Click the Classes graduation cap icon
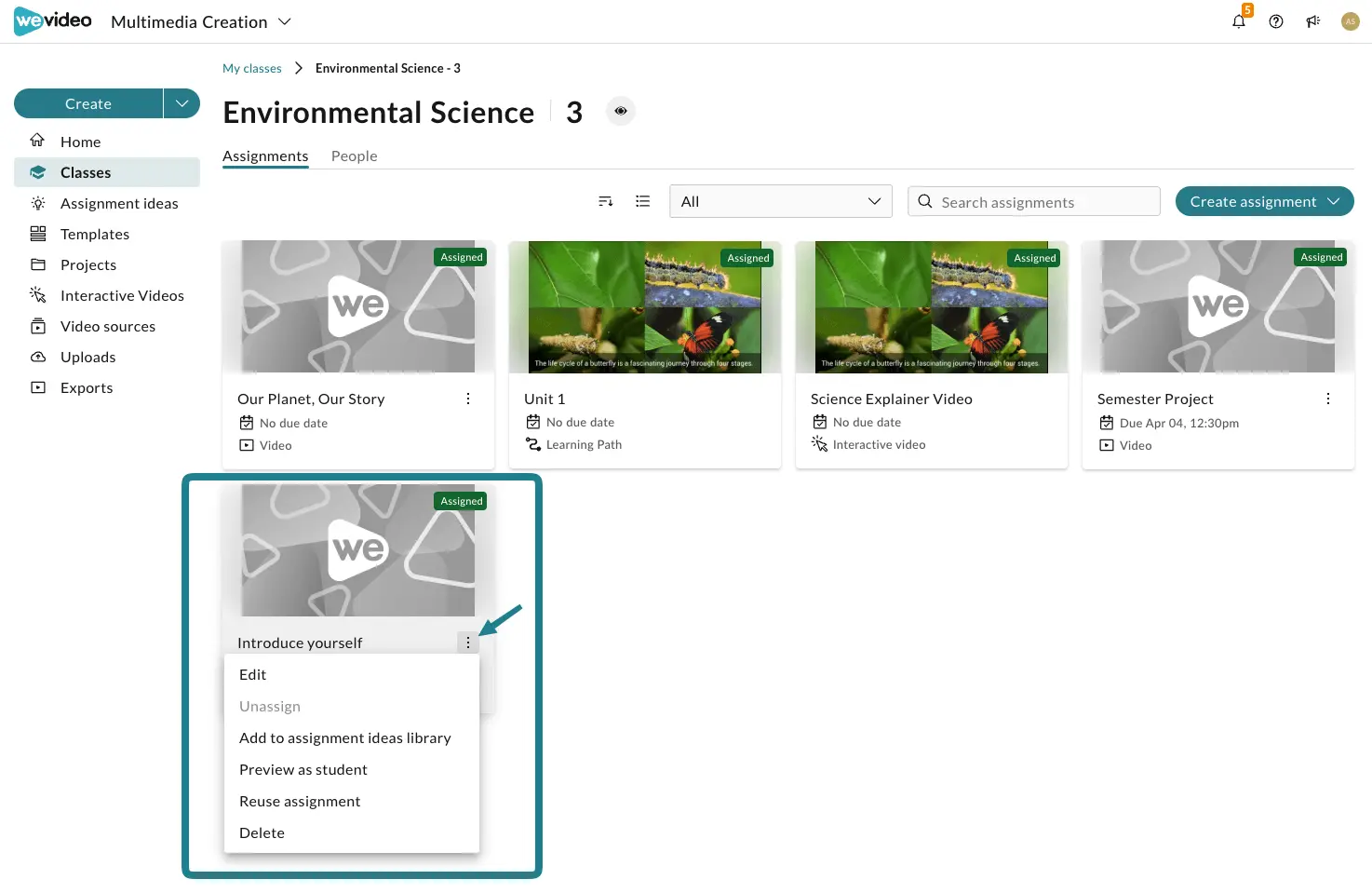The height and width of the screenshot is (893, 1372). tap(37, 172)
